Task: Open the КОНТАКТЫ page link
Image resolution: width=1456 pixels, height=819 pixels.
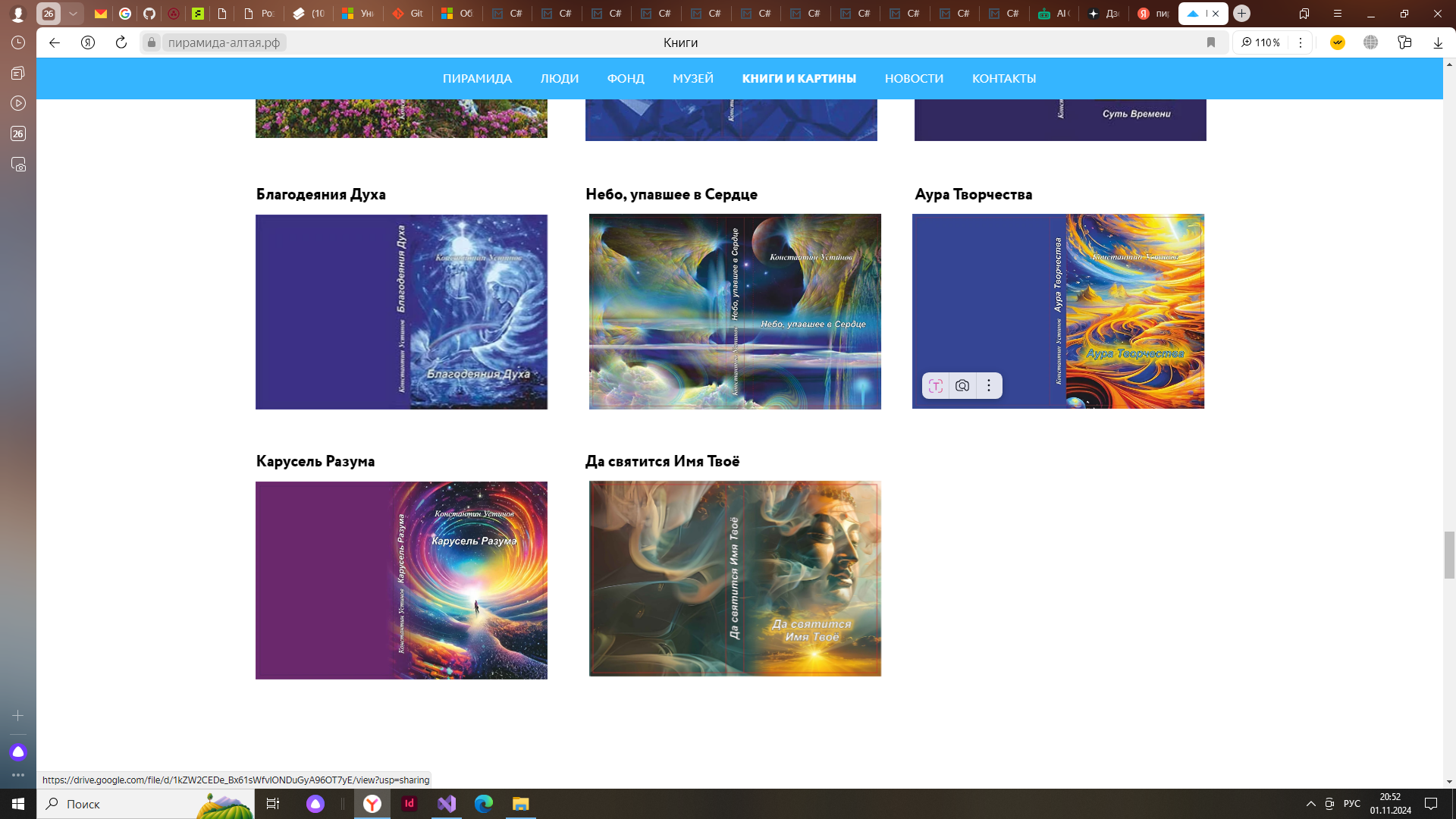Action: (x=1003, y=78)
